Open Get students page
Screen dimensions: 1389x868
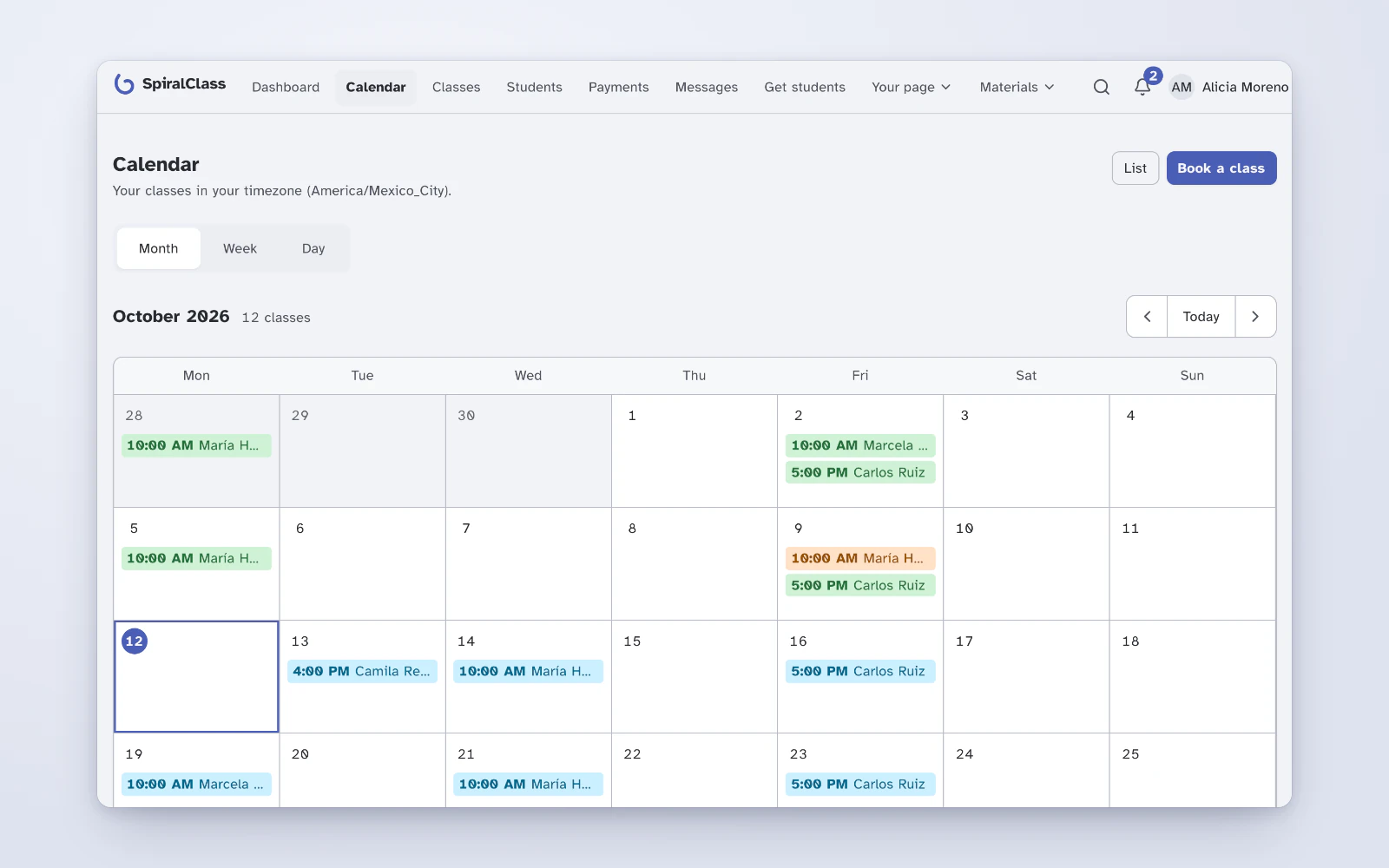click(x=805, y=87)
